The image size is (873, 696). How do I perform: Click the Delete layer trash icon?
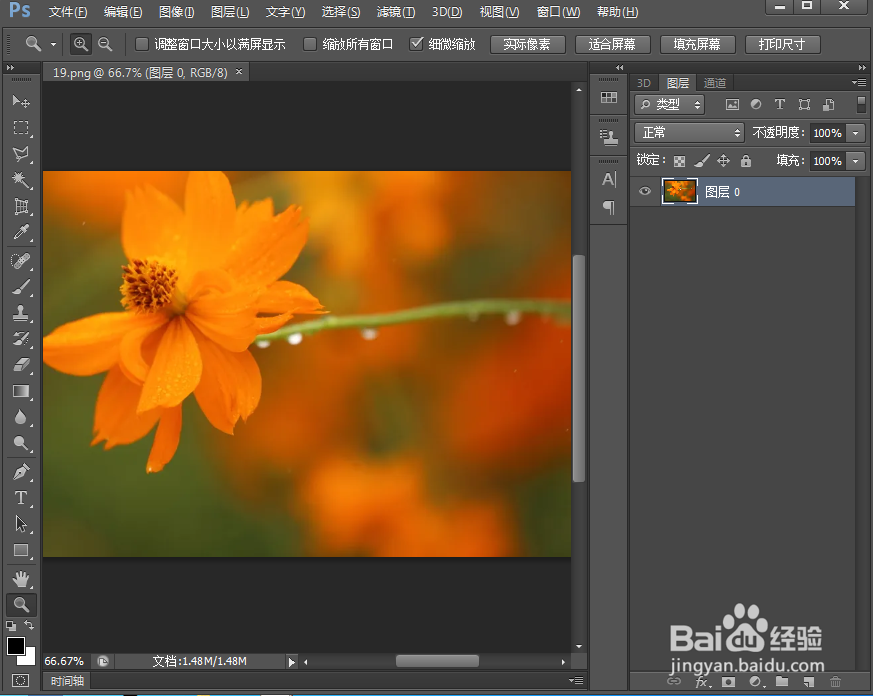tap(835, 682)
